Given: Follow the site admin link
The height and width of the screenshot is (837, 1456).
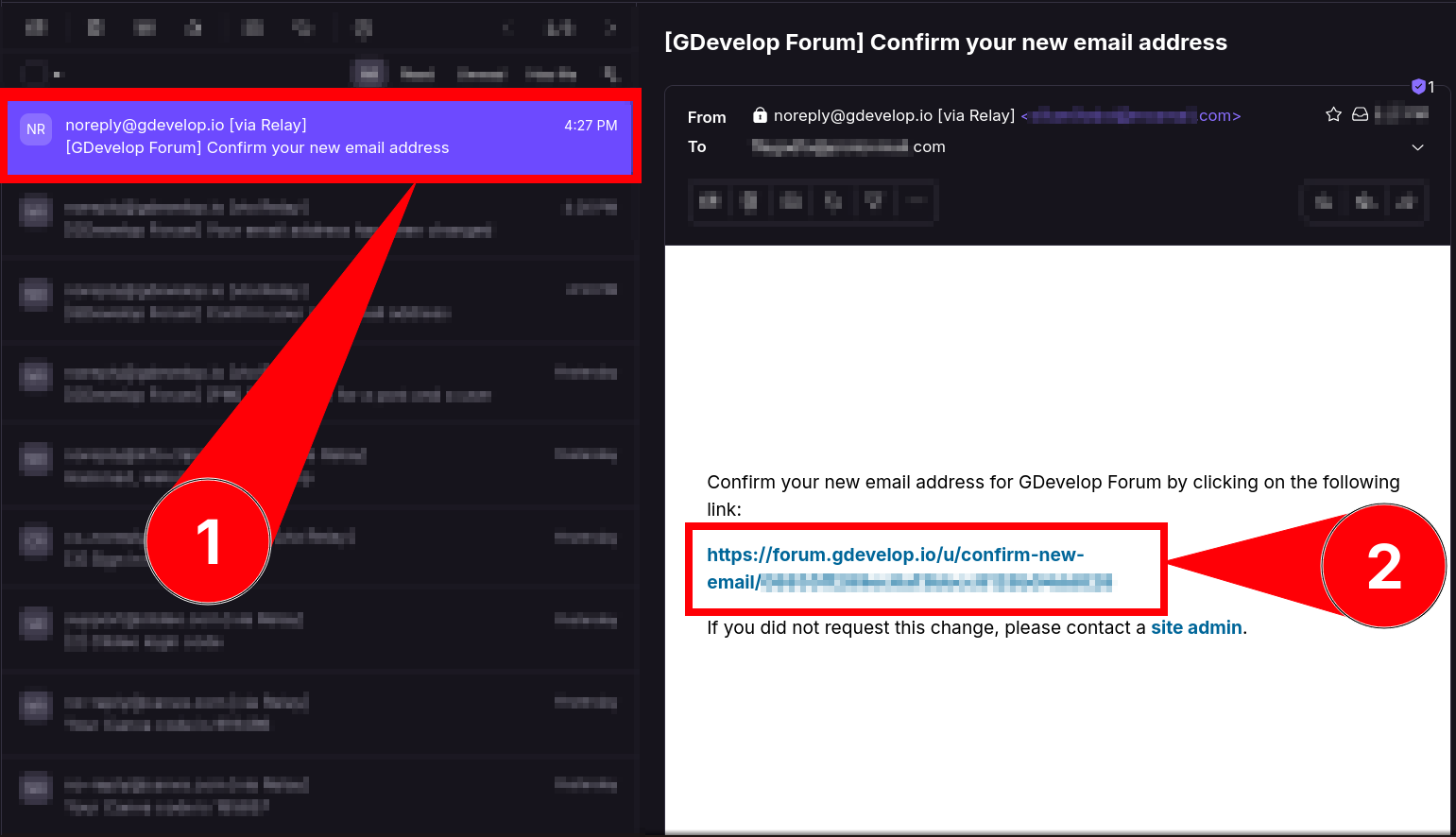Looking at the screenshot, I should coord(1196,627).
